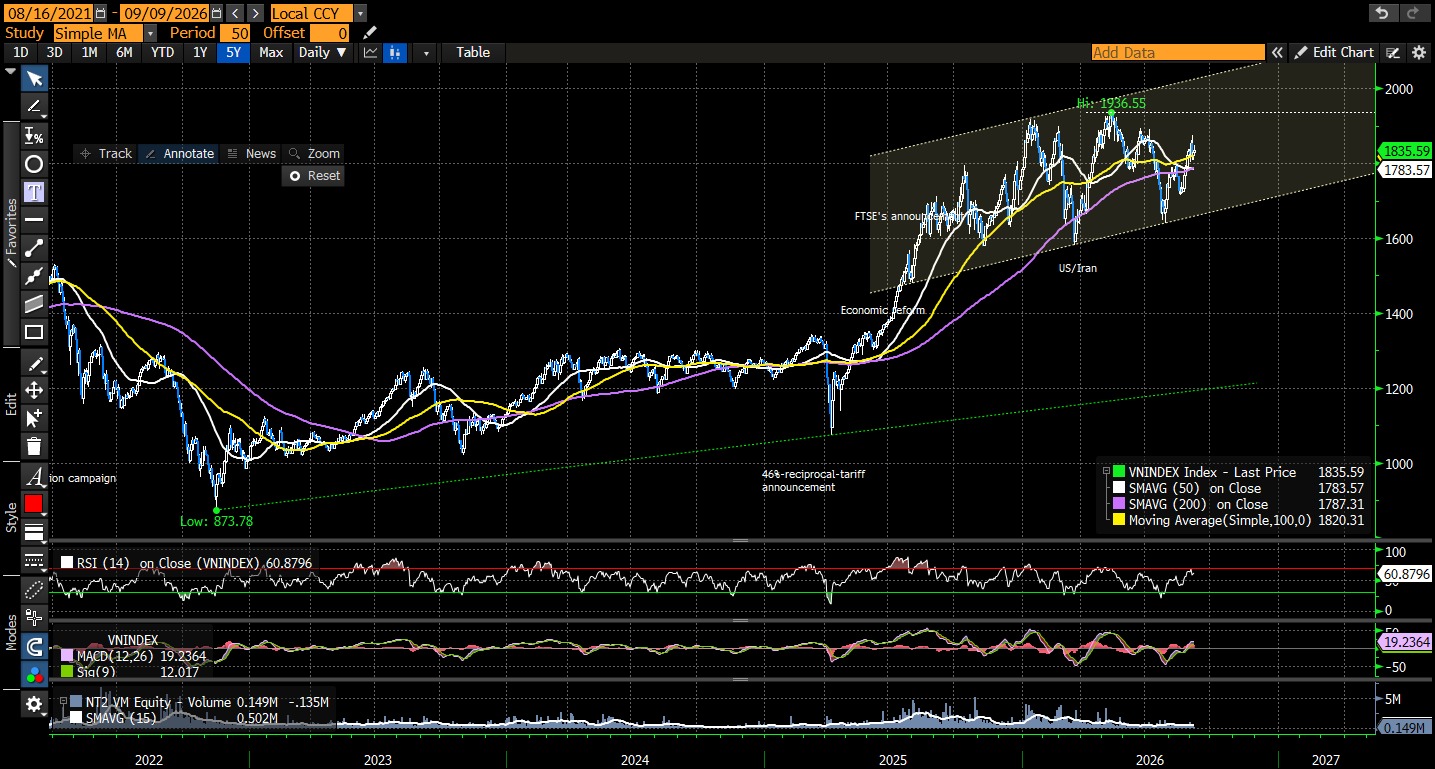Select the ellipse drawing tool

point(34,164)
